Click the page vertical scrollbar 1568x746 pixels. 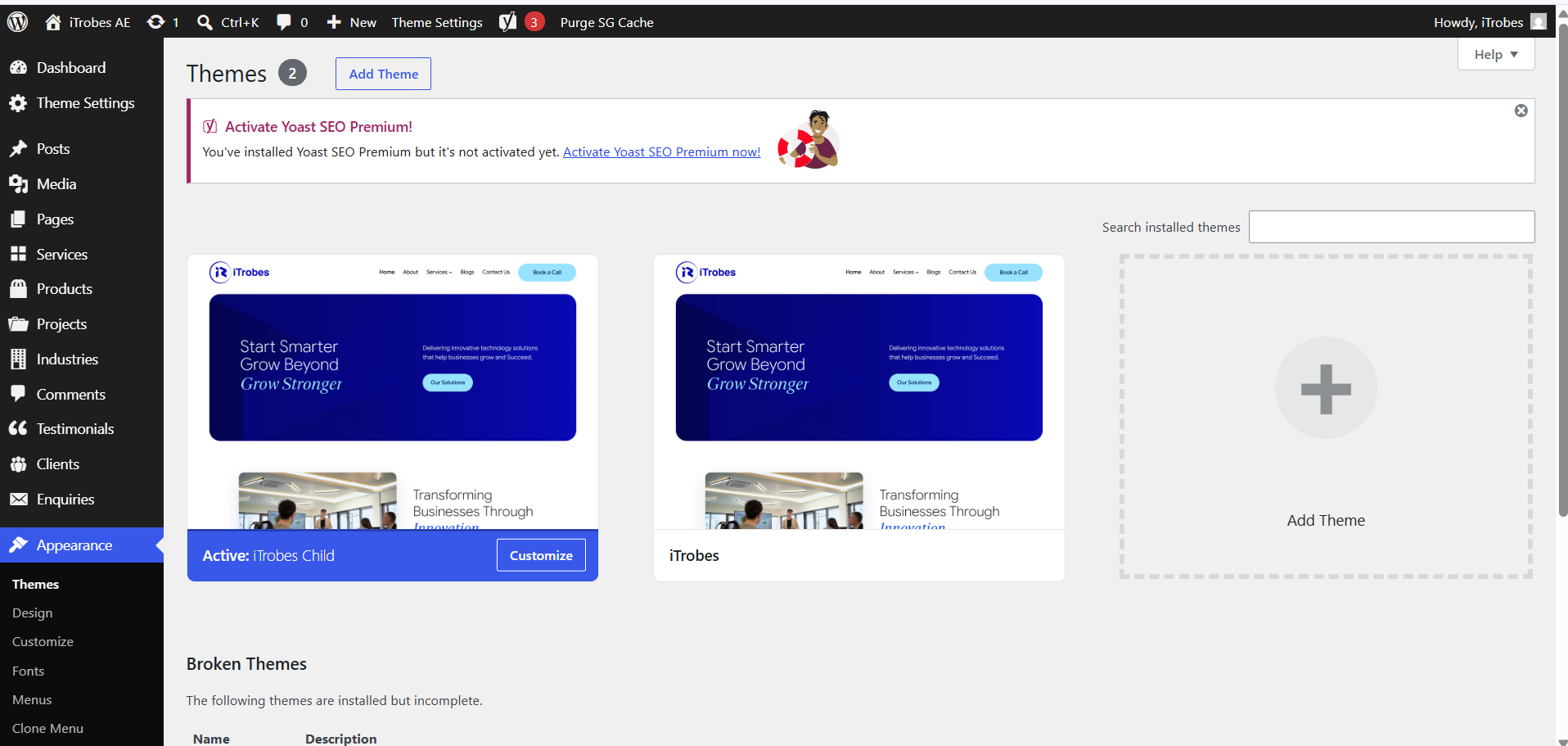(x=1562, y=270)
